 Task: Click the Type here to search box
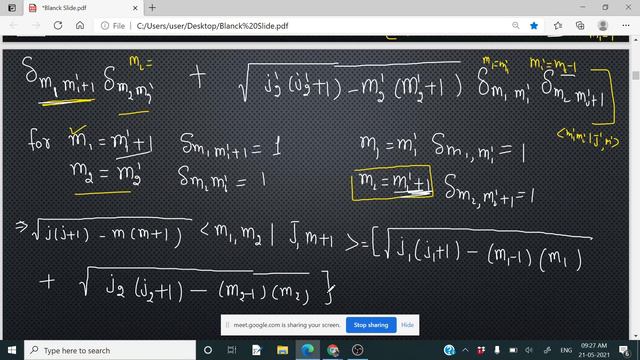(x=110, y=350)
